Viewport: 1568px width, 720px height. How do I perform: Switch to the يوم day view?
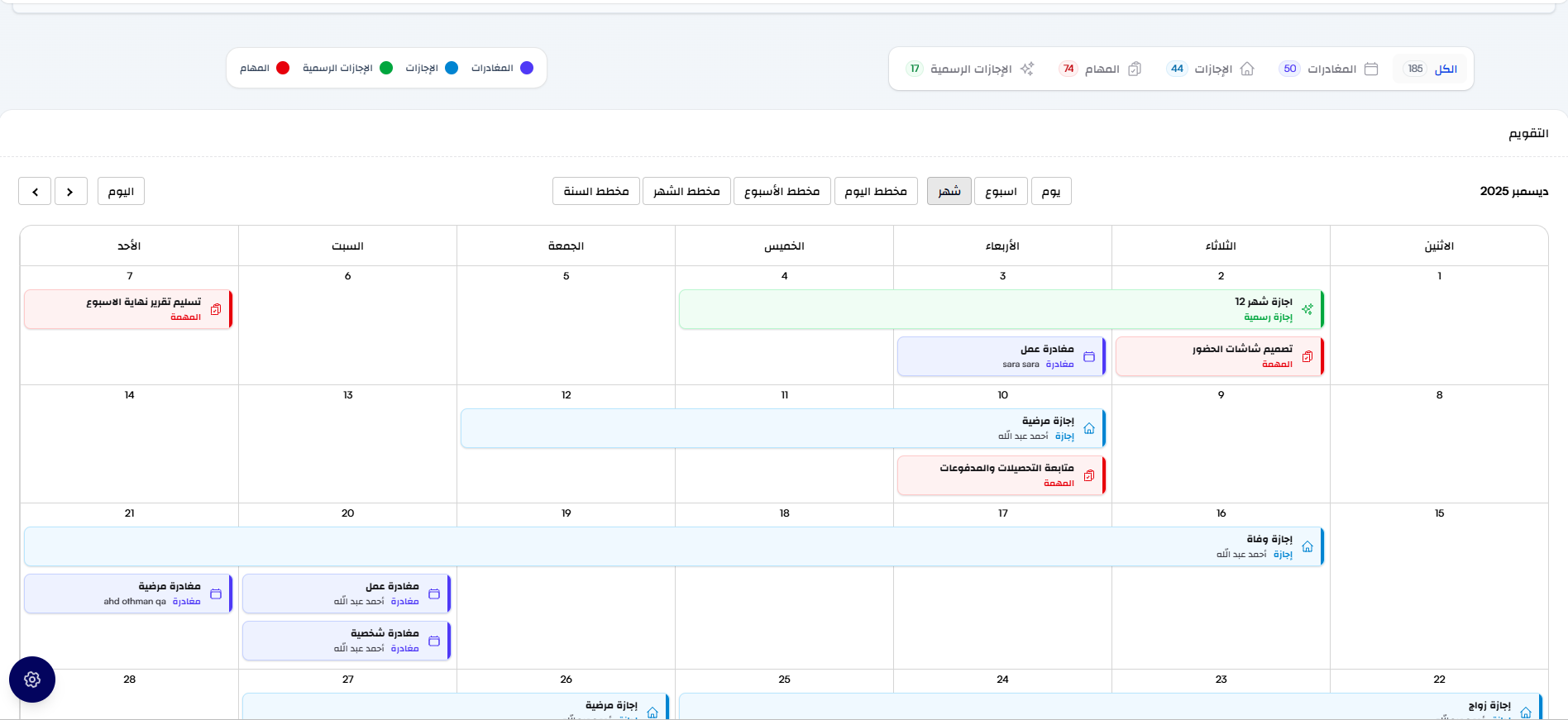[x=1051, y=191]
